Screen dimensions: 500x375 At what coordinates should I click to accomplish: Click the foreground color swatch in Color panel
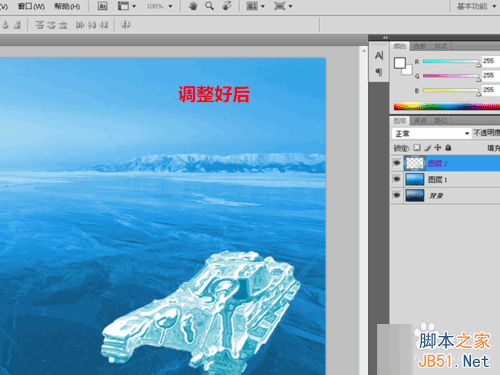click(x=399, y=63)
